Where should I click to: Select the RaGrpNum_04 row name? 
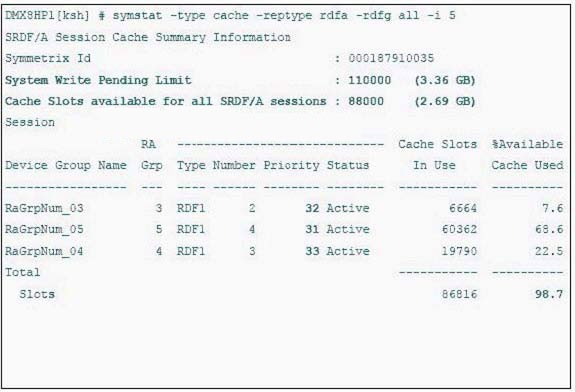tap(44, 252)
